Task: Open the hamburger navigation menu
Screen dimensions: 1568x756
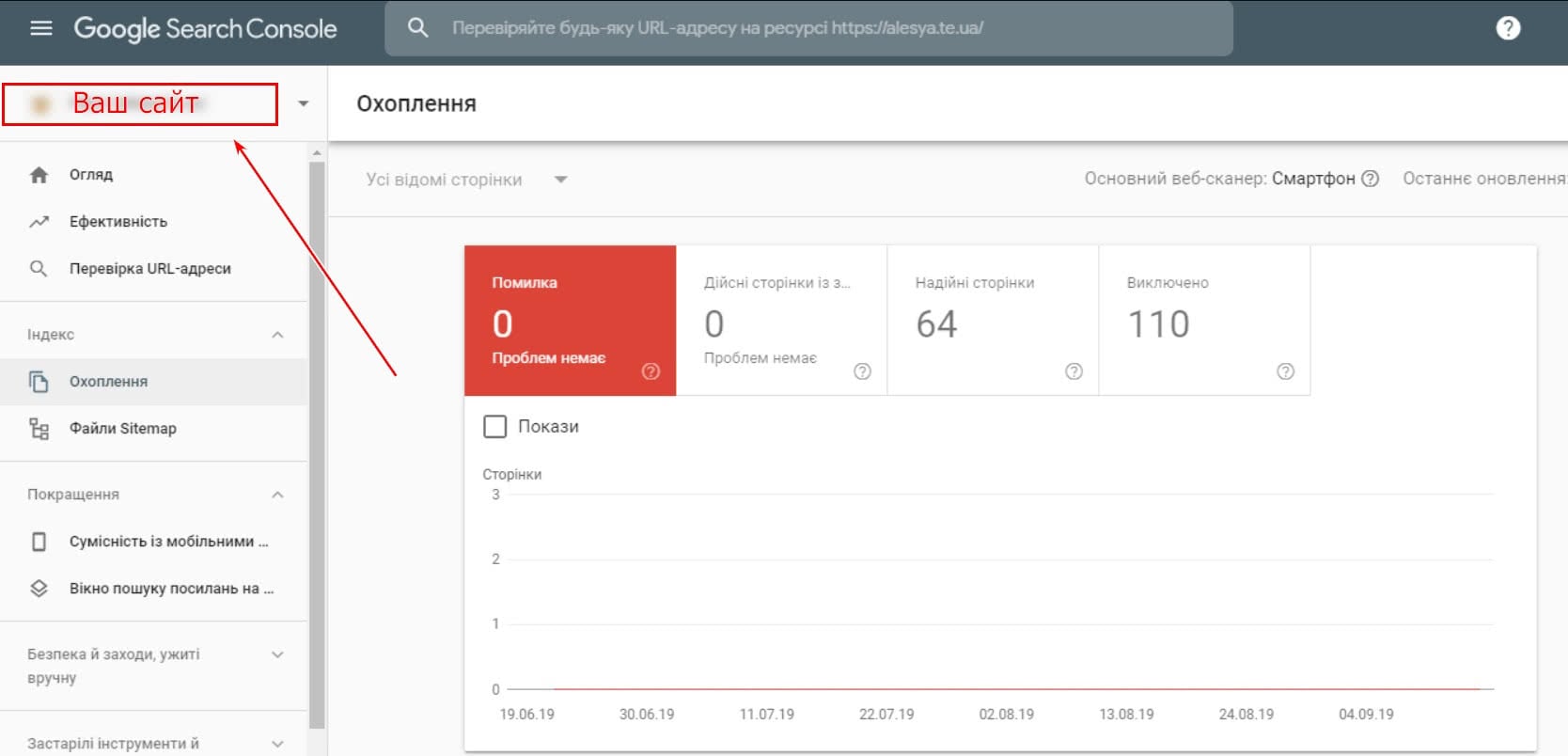Action: [41, 28]
